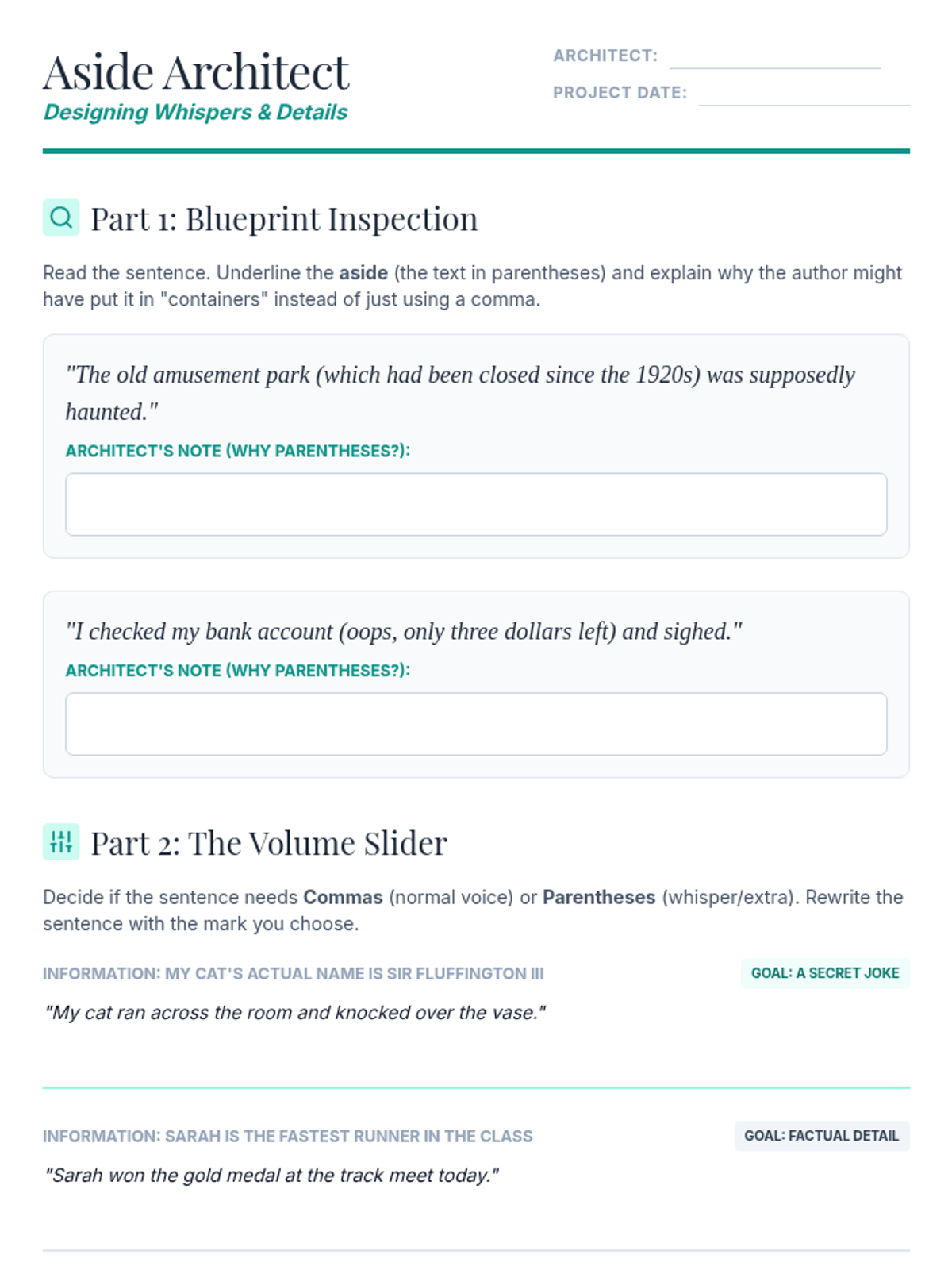Click the Architect name line
This screenshot has width=952, height=1270.
[x=774, y=57]
